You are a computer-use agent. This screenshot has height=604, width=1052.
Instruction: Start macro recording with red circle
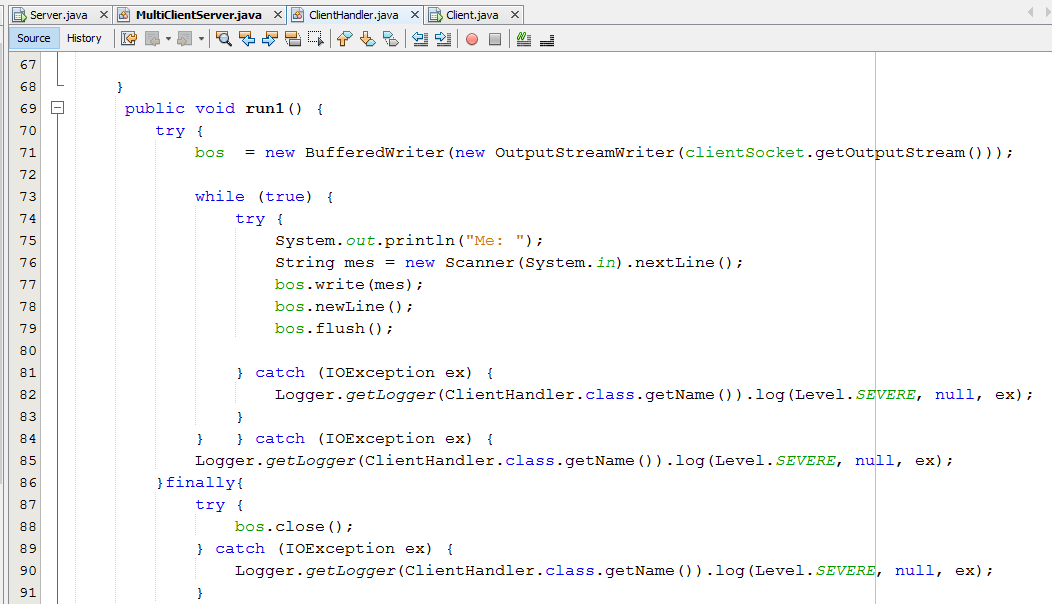[x=471, y=39]
